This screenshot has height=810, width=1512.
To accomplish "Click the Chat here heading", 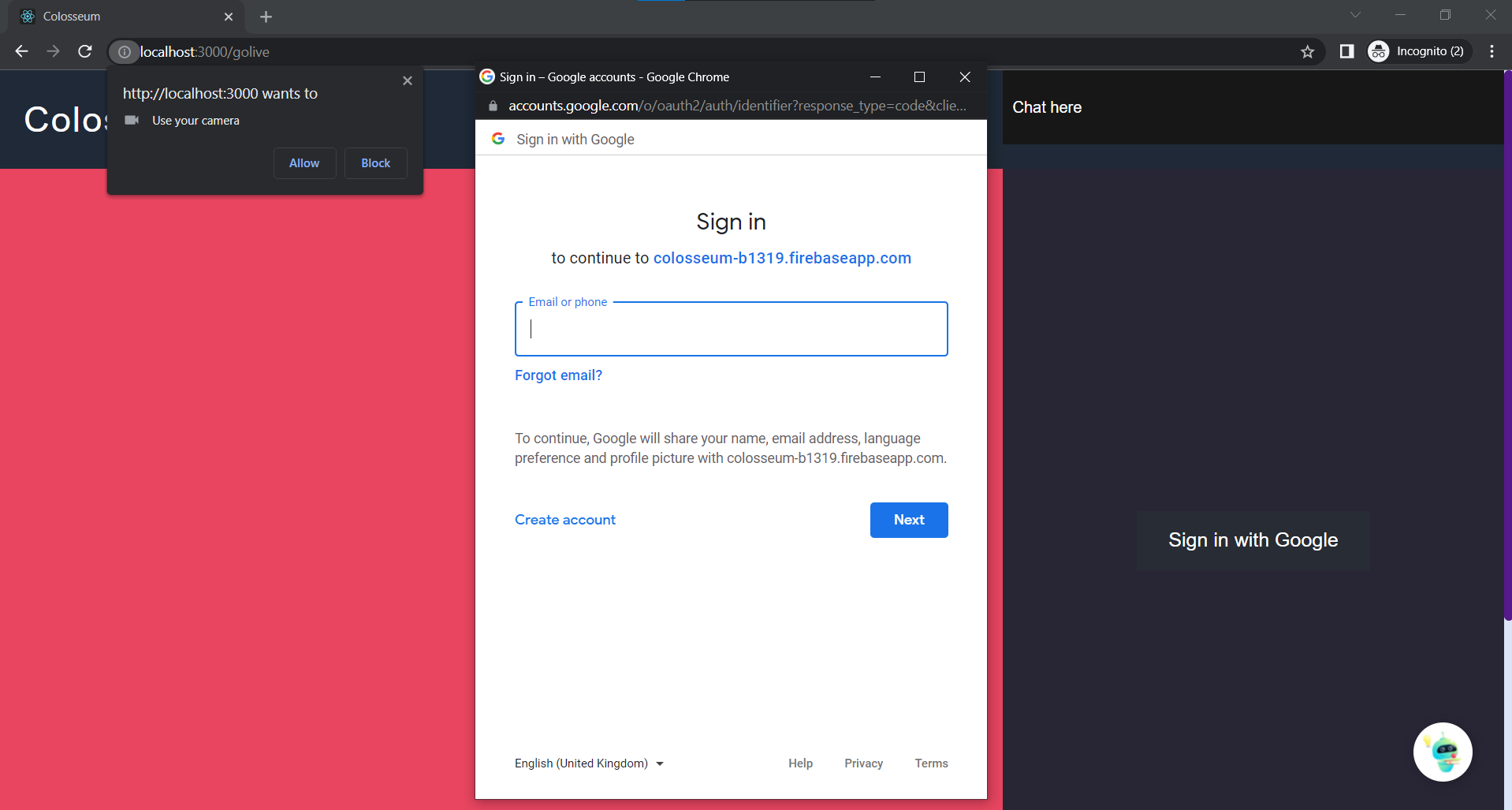I will 1047,107.
